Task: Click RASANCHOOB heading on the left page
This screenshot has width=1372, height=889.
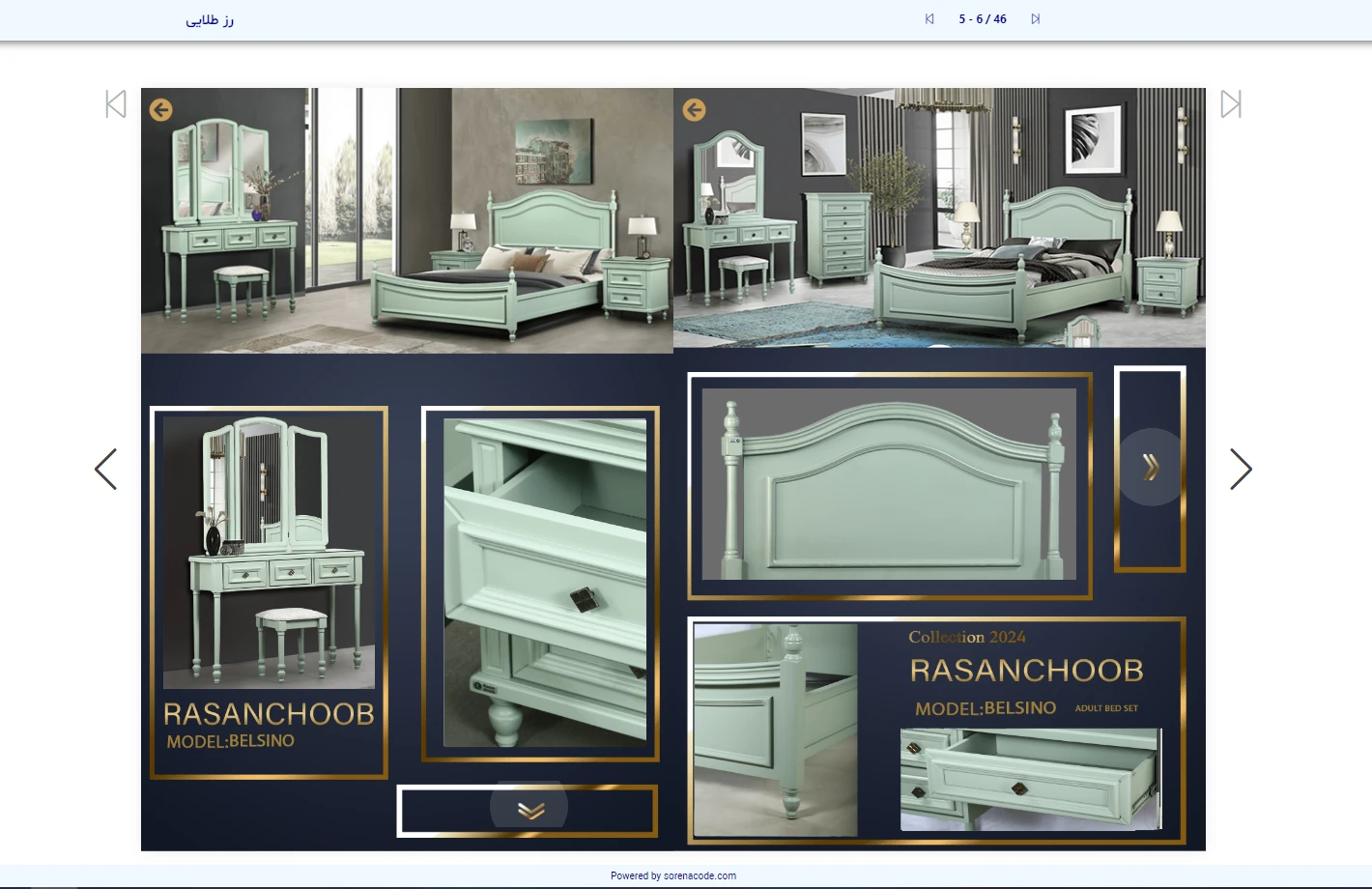Action: [x=269, y=714]
